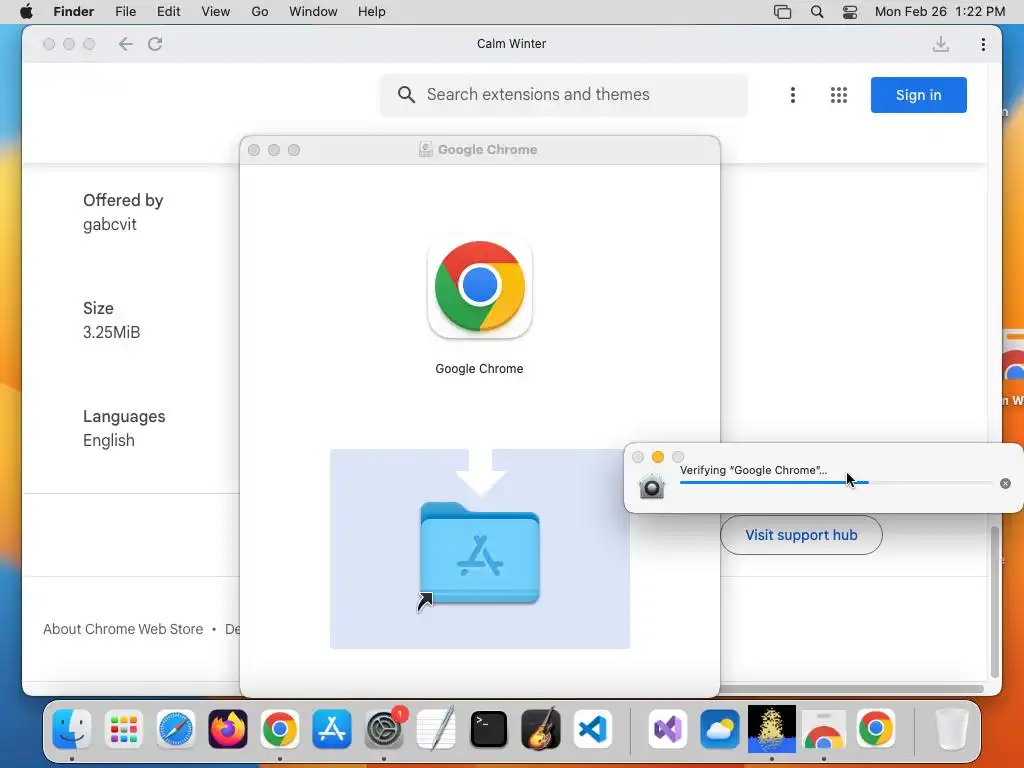
Task: Open the Help menu
Action: 372,12
